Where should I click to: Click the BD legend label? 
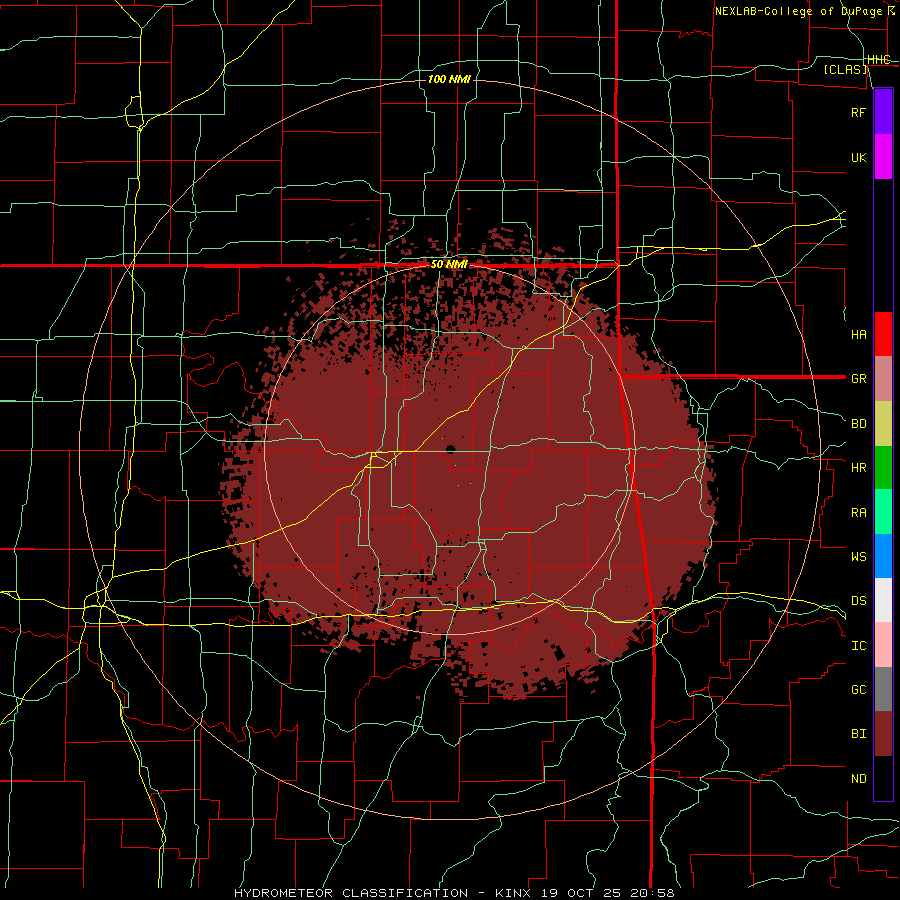pos(858,424)
